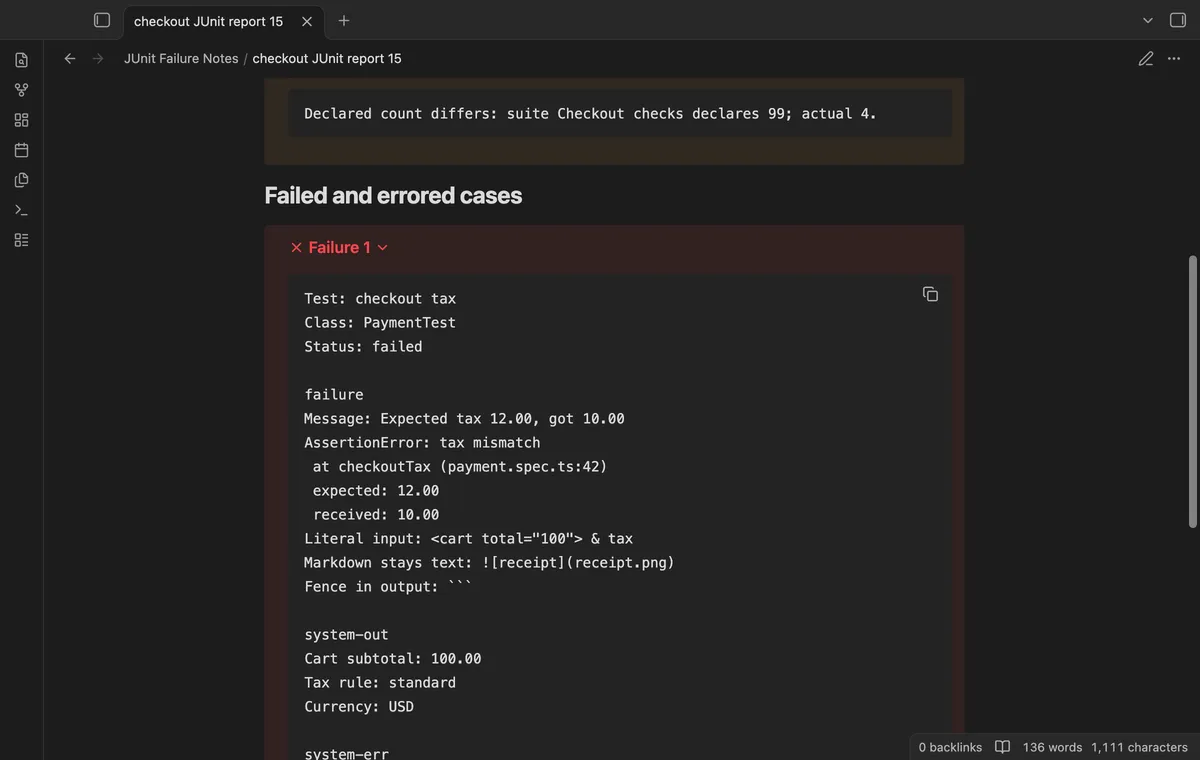This screenshot has height=760, width=1200.
Task: Navigate forward with right arrow
Action: 98,58
